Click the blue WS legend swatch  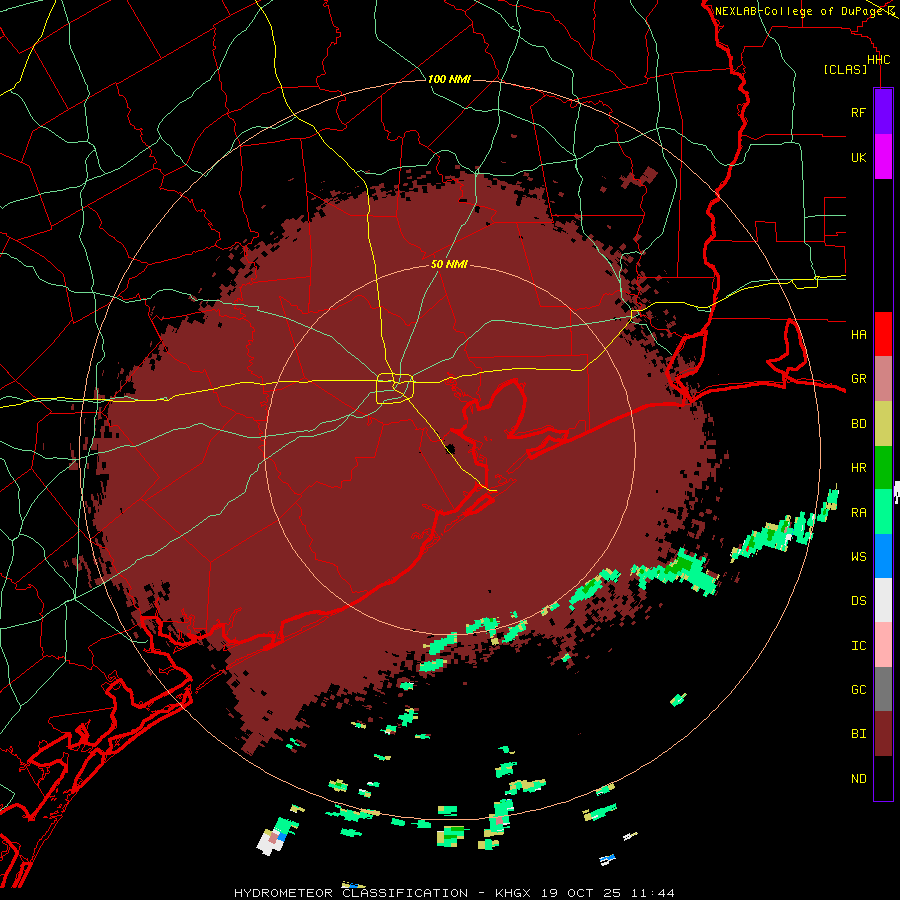pyautogui.click(x=883, y=556)
